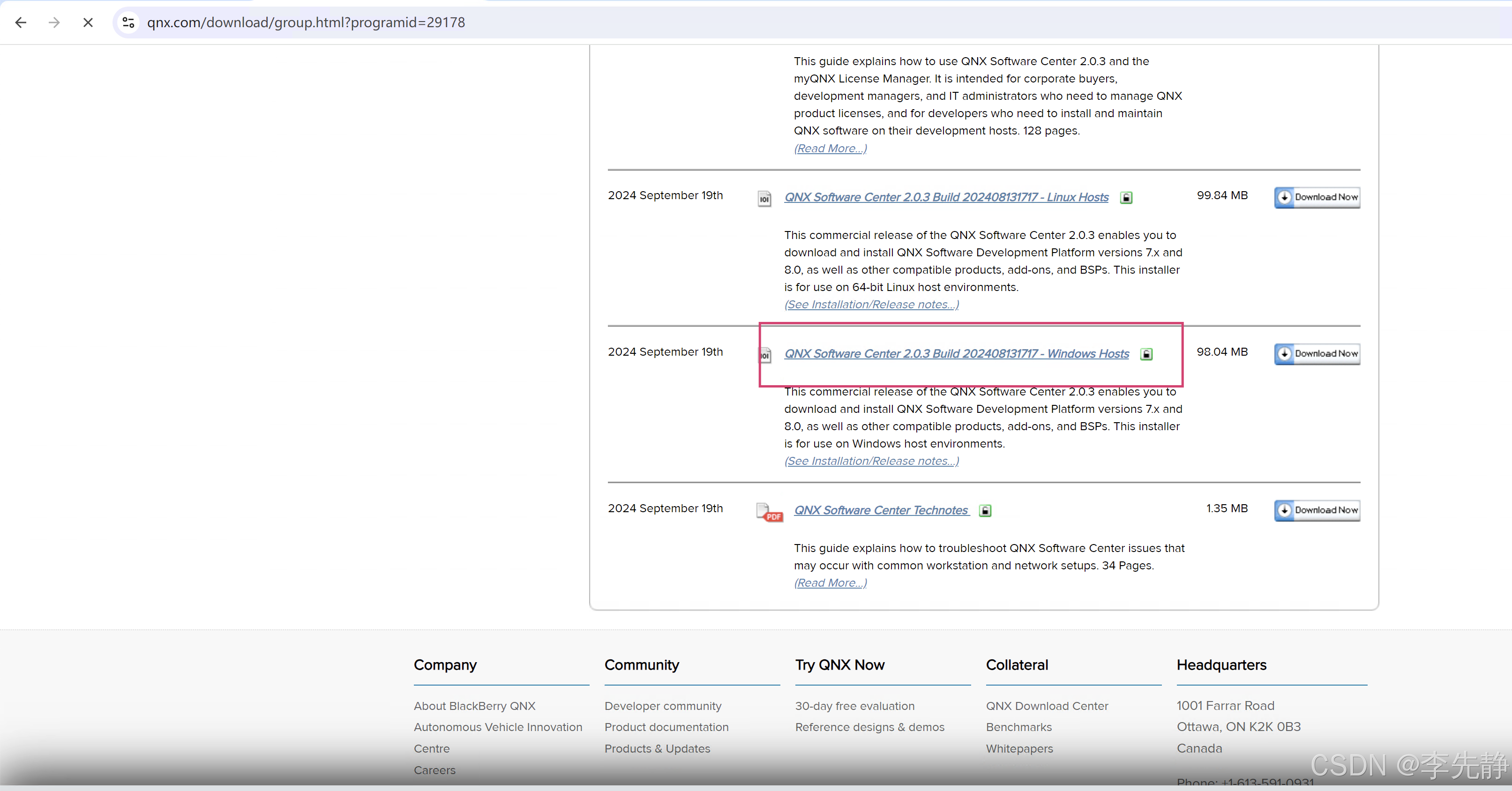Open QNX Download Center footer link
1512x791 pixels.
(x=1047, y=706)
